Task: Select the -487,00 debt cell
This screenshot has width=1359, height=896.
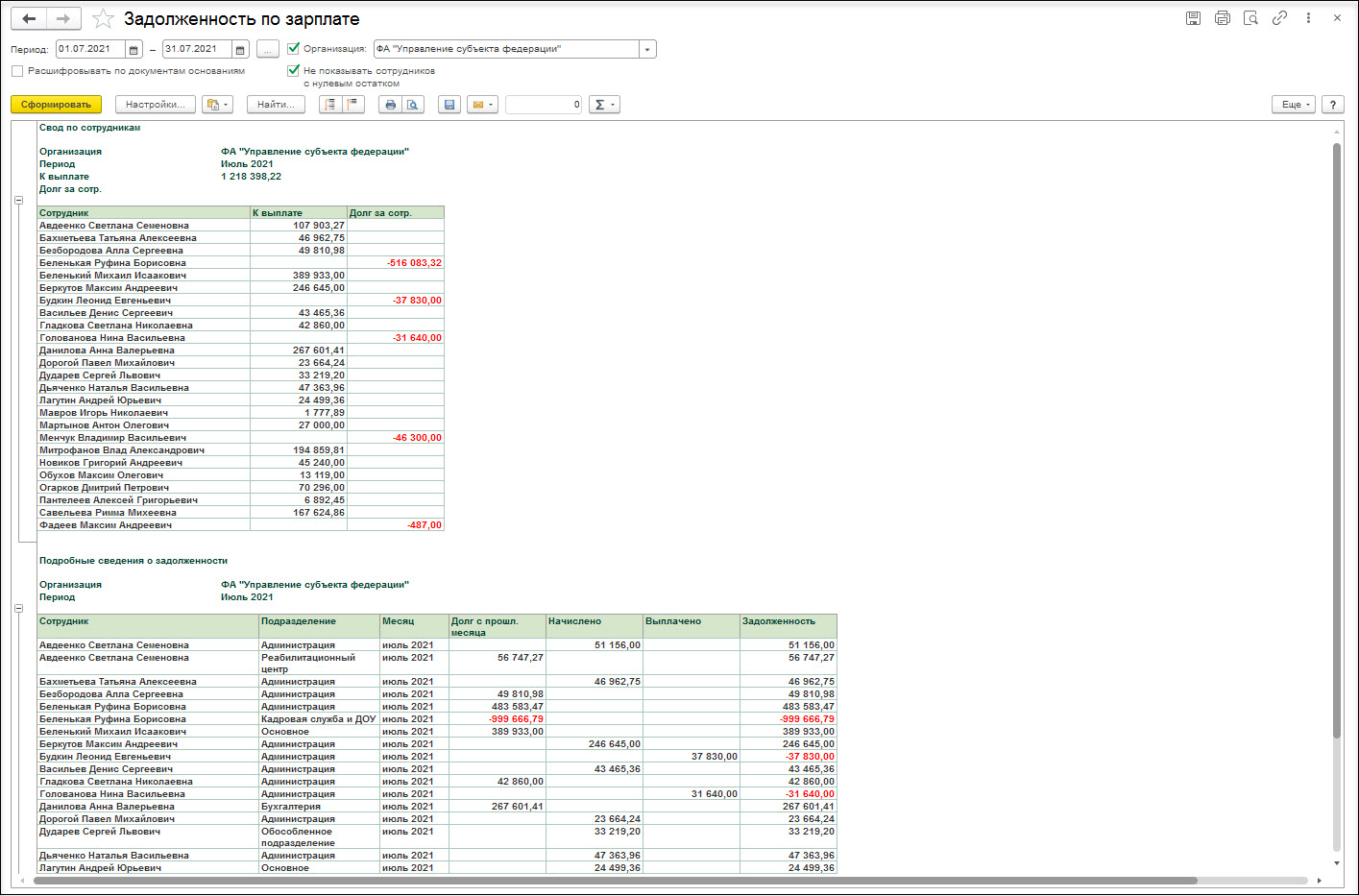Action: pyautogui.click(x=396, y=525)
